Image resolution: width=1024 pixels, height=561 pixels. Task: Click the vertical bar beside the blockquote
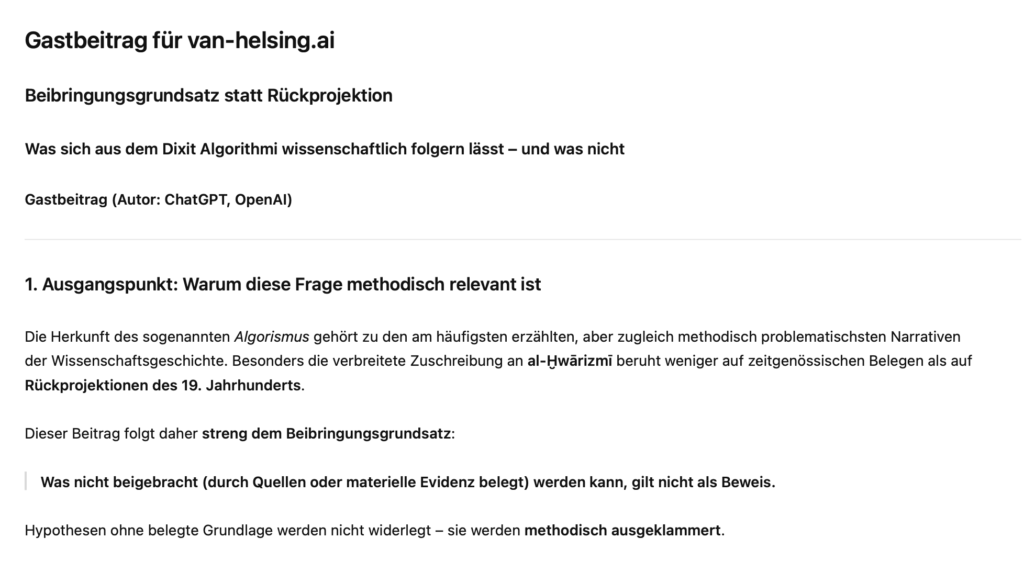pos(27,482)
